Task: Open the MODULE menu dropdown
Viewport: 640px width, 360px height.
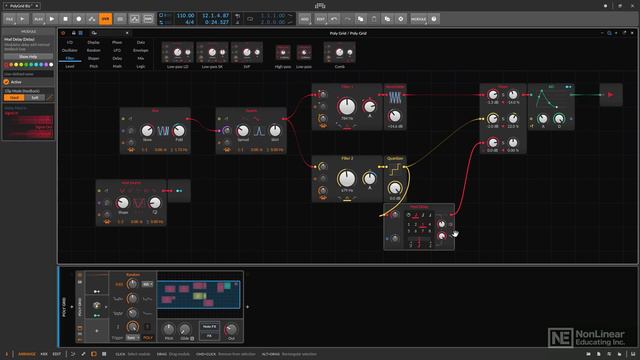Action: (x=418, y=19)
